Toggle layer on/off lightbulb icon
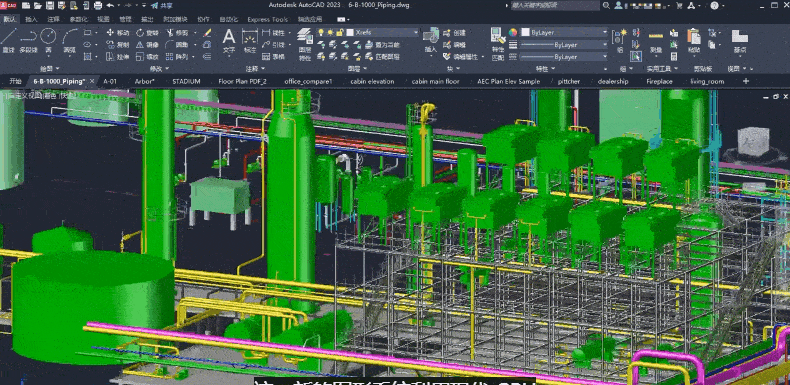Viewport: 790px width, 385px height. pyautogui.click(x=320, y=32)
